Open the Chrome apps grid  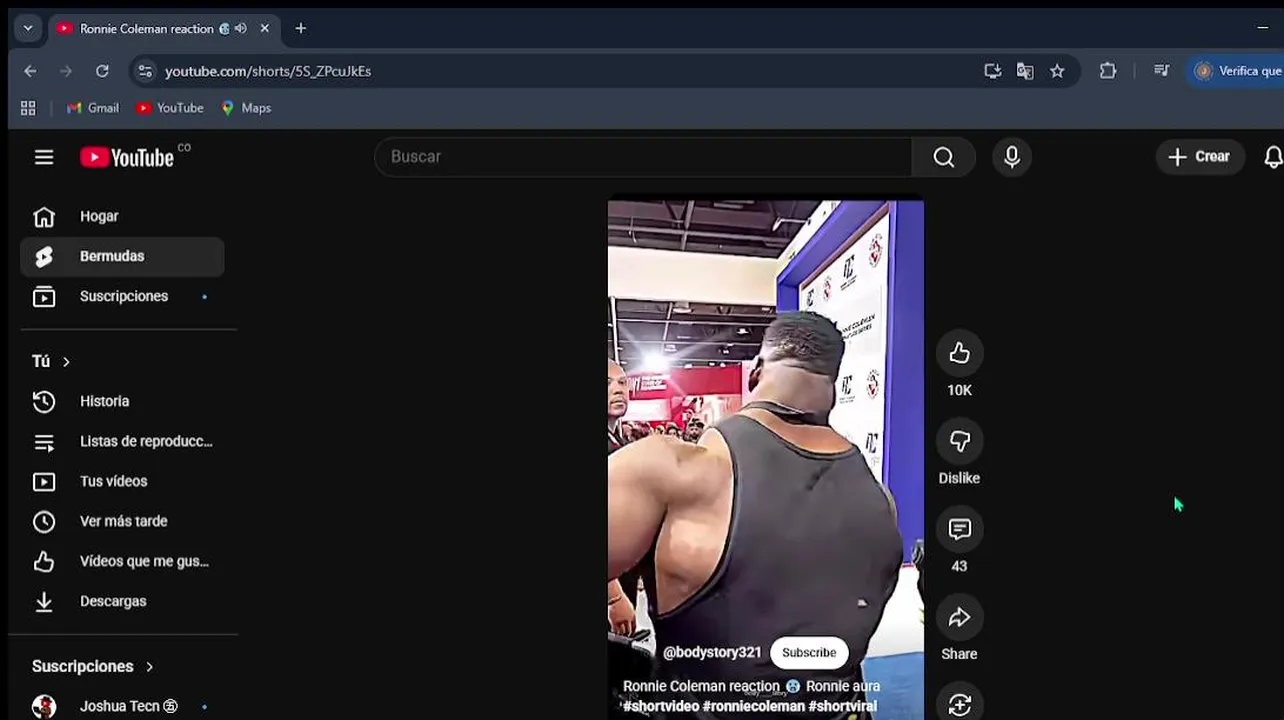point(28,108)
